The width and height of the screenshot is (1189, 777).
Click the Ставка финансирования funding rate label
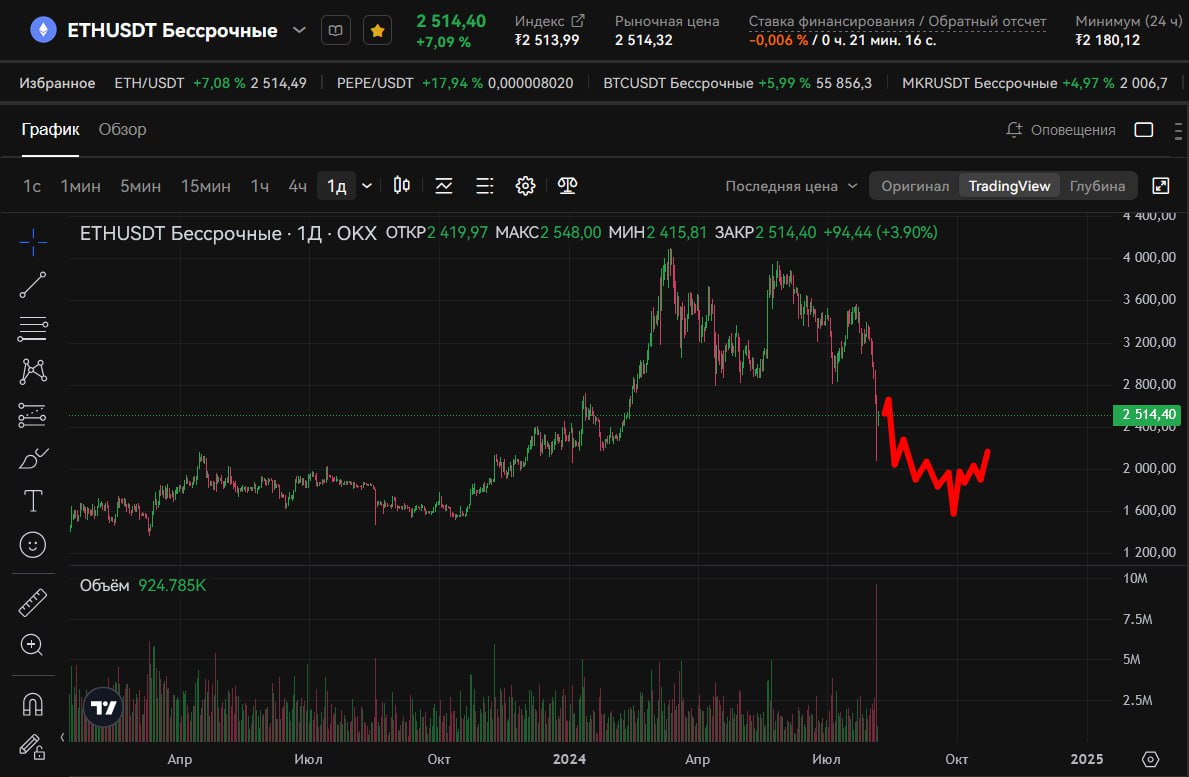pos(897,21)
